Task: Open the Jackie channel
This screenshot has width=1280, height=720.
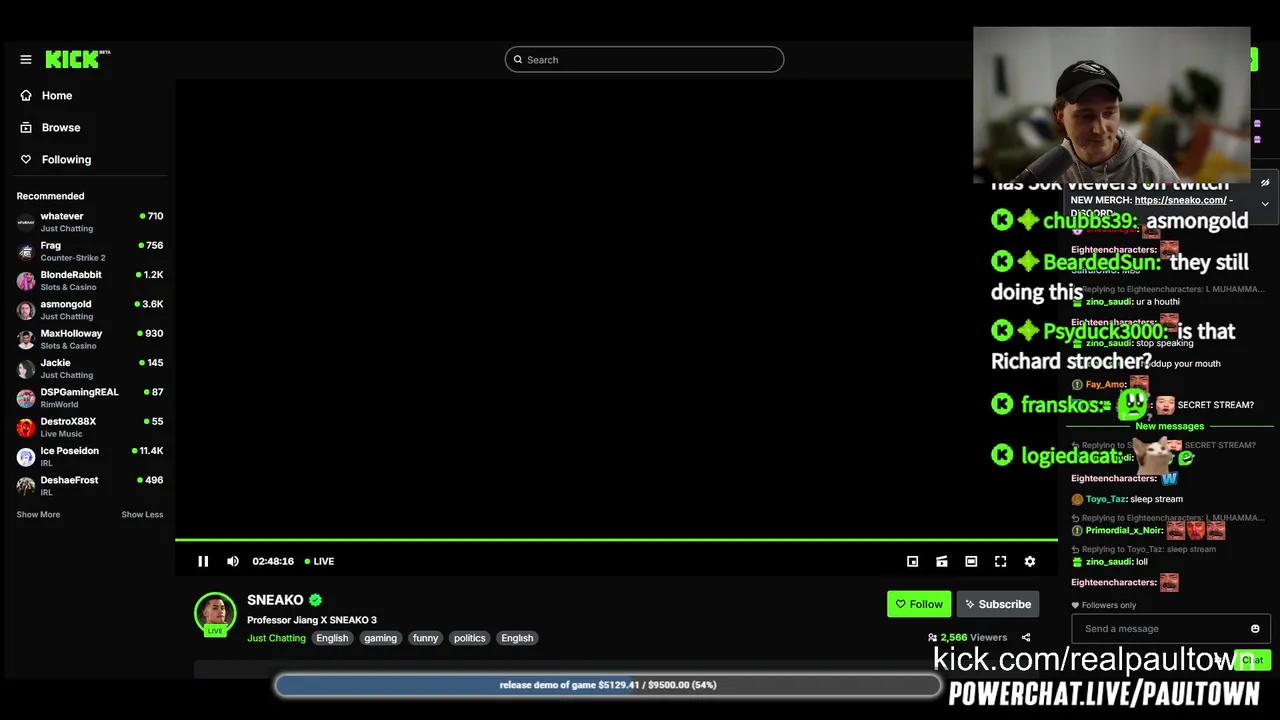Action: 90,369
